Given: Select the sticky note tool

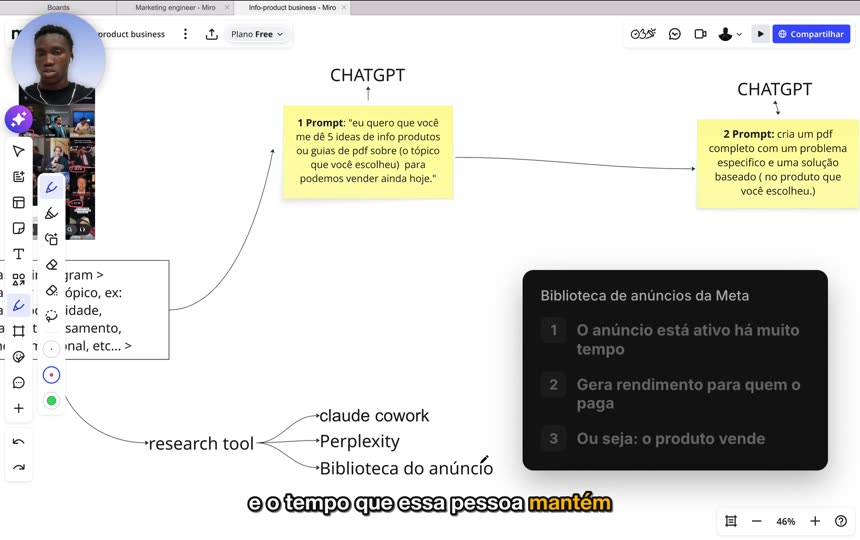Looking at the screenshot, I should [x=19, y=228].
